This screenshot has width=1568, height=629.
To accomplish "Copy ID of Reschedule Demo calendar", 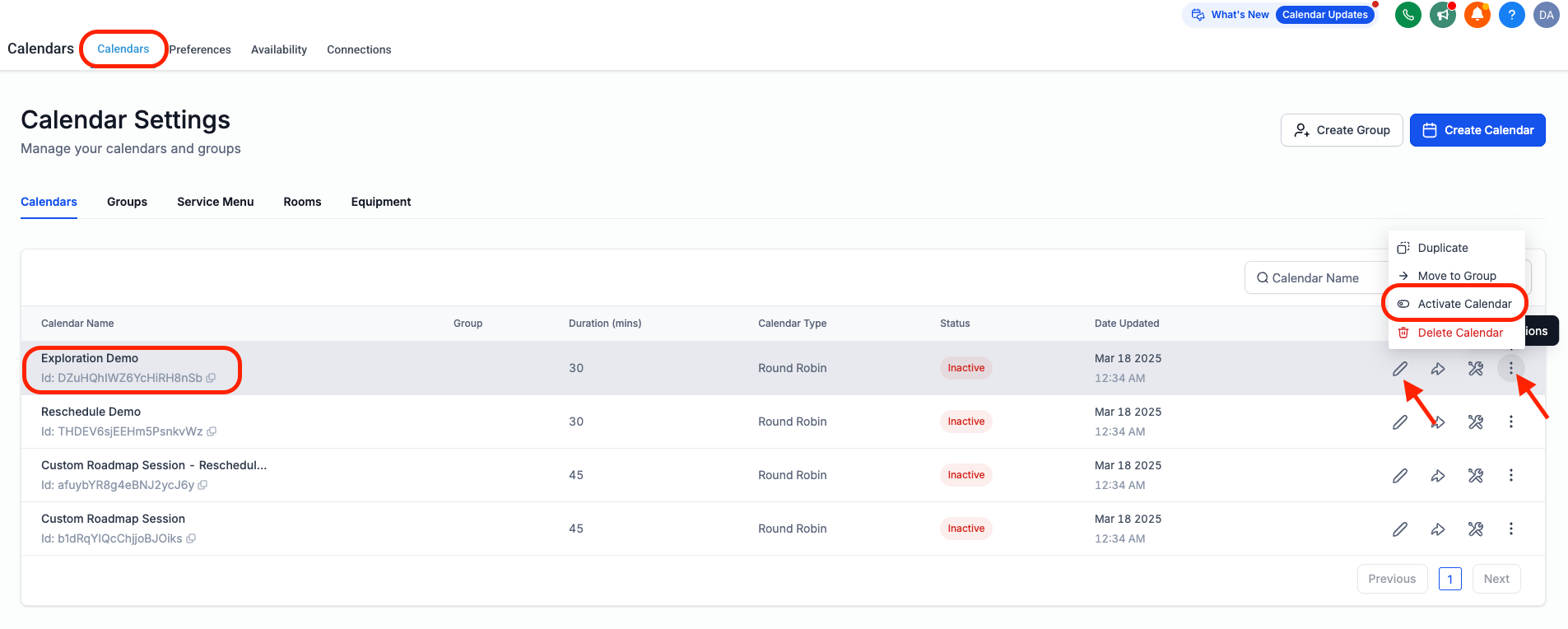I will coord(212,432).
